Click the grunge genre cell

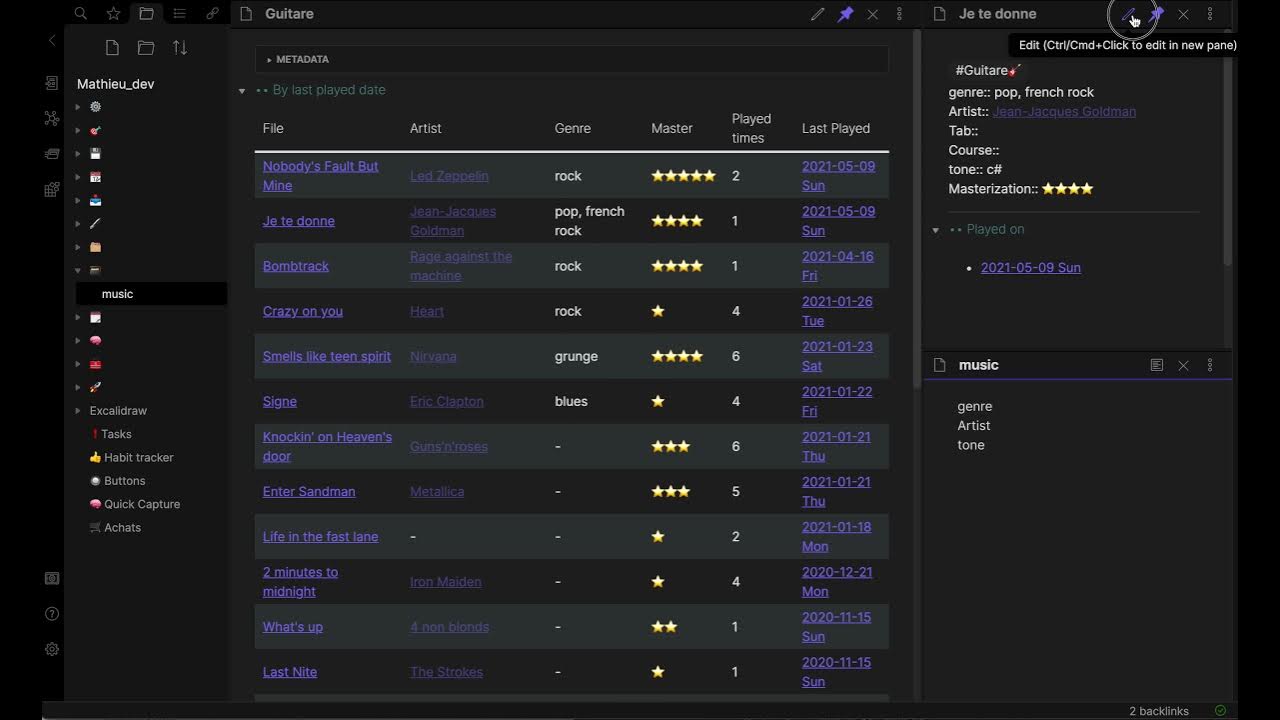pos(576,356)
